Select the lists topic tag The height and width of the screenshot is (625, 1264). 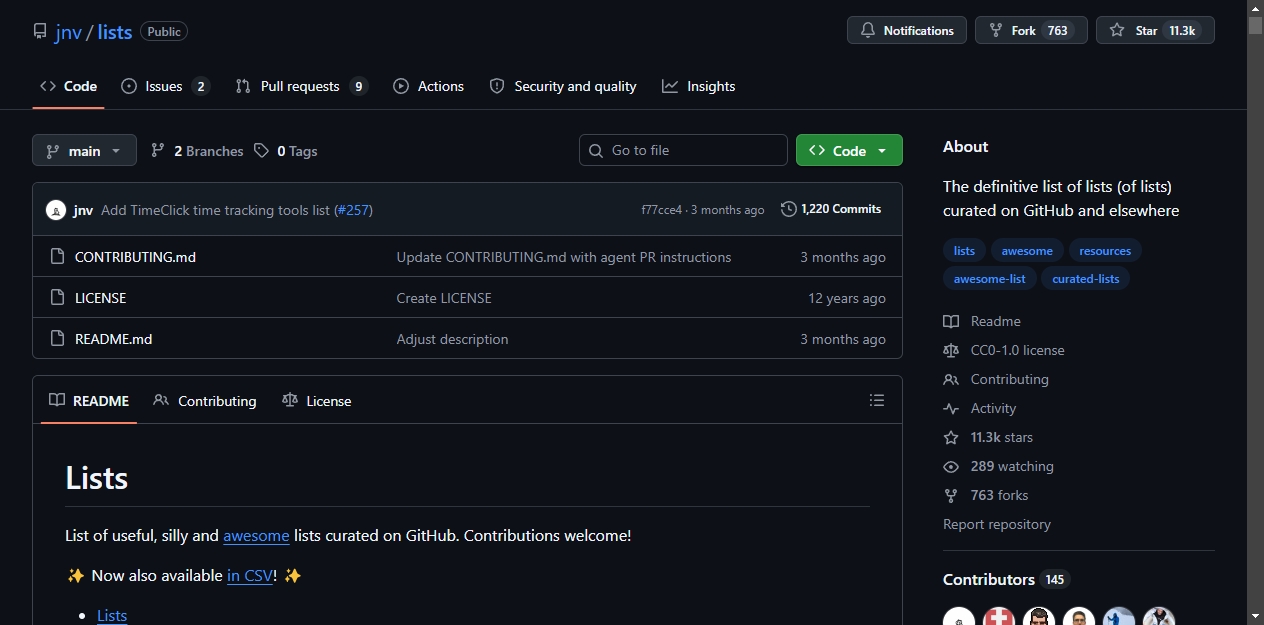tap(964, 251)
